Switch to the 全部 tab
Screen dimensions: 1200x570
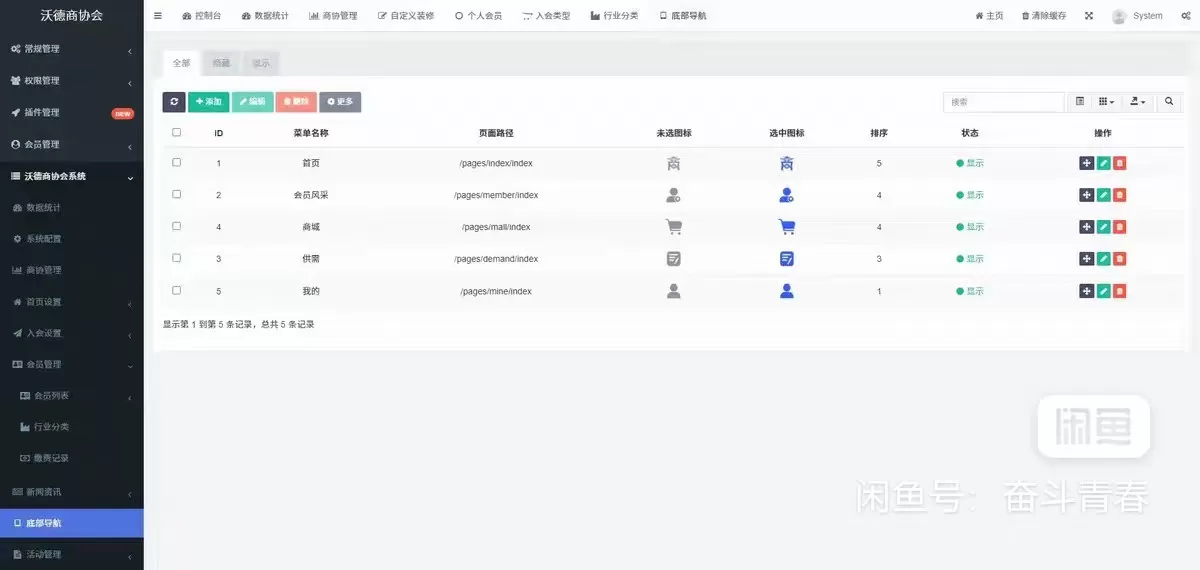[181, 63]
